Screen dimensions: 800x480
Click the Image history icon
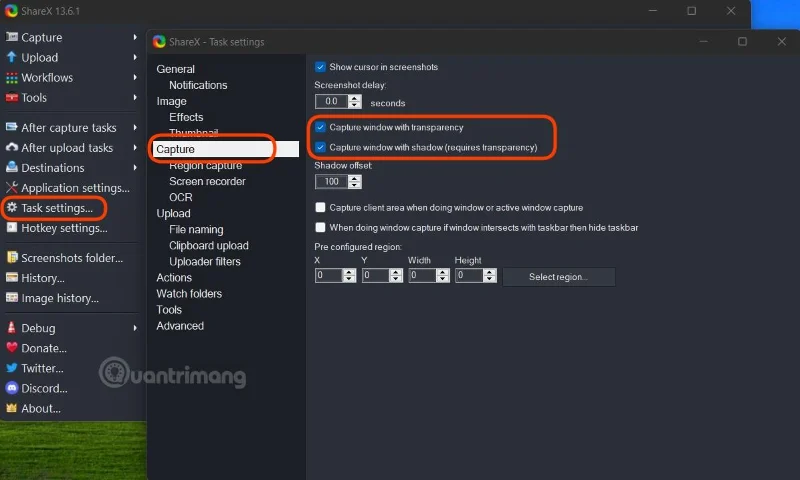click(x=11, y=298)
